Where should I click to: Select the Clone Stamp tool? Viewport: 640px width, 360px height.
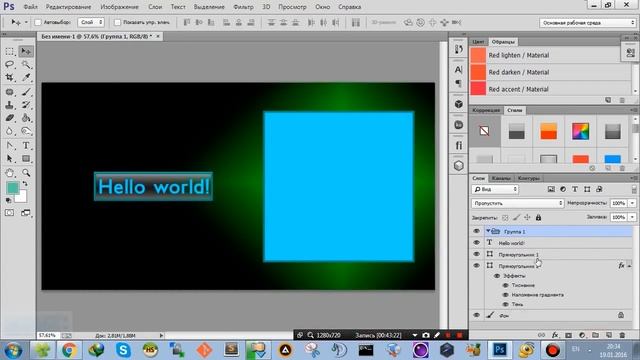[10, 105]
